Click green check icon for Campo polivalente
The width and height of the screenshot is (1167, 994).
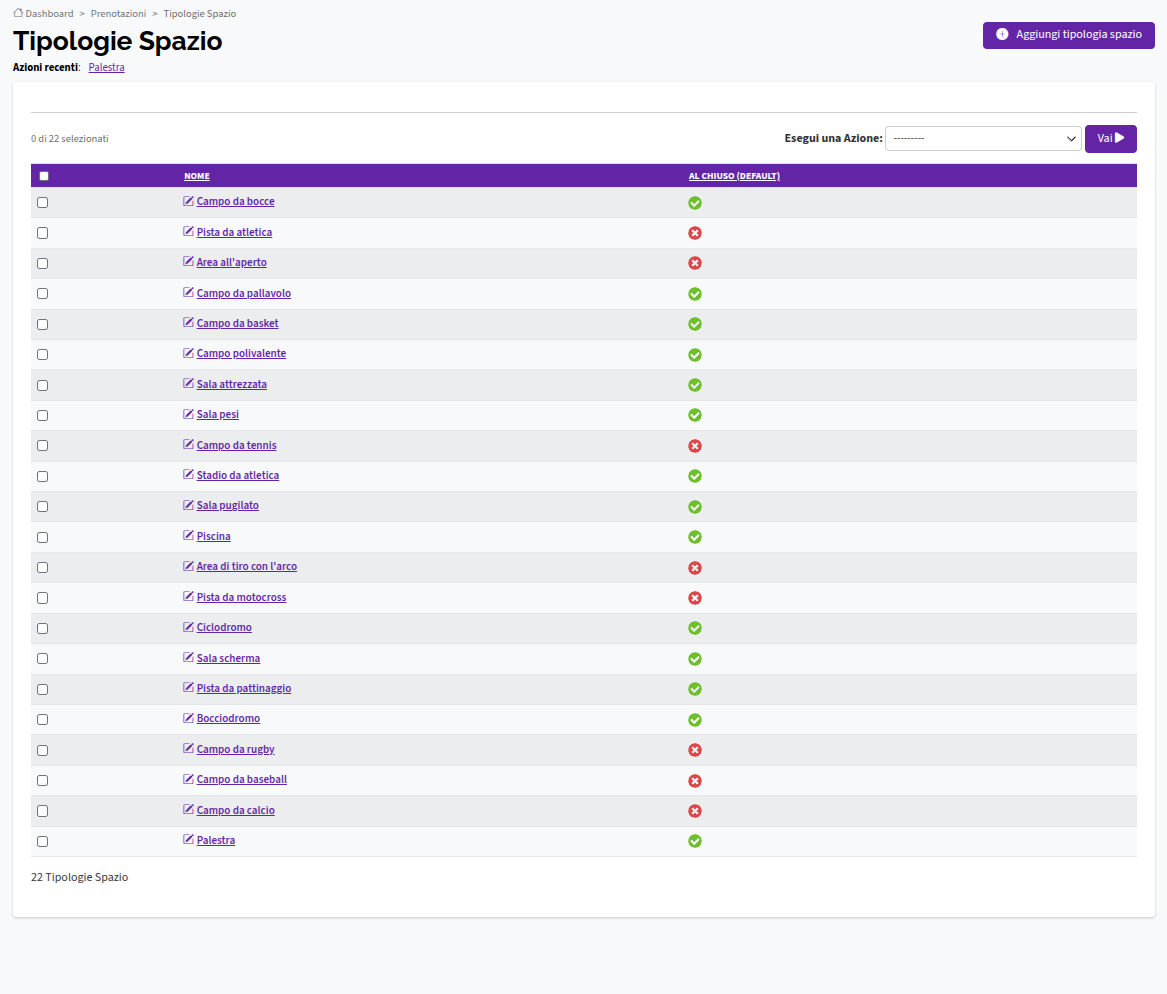point(694,355)
